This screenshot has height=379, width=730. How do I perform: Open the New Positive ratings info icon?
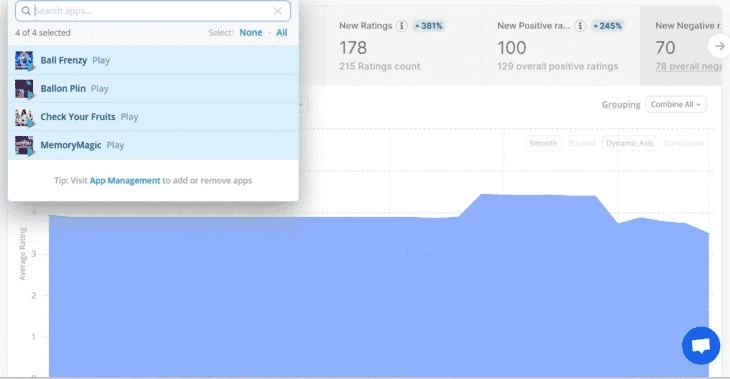(x=580, y=26)
